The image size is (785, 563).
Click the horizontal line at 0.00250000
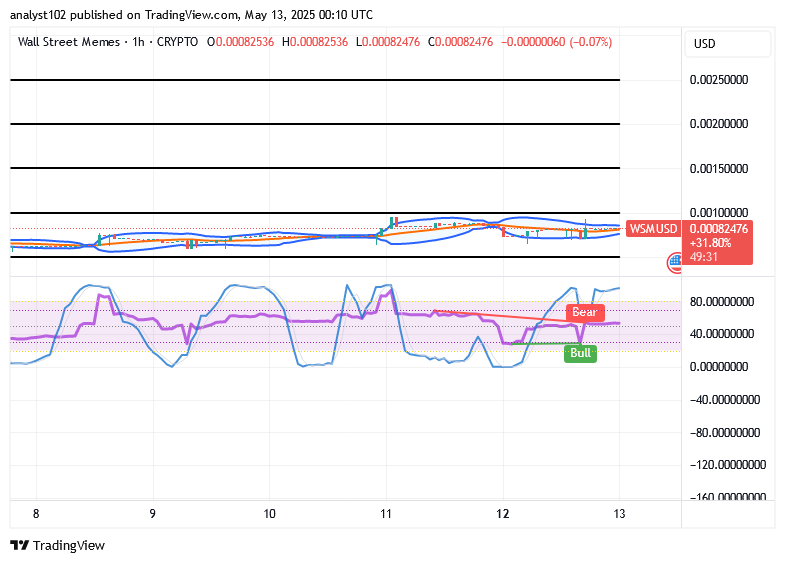tap(315, 80)
